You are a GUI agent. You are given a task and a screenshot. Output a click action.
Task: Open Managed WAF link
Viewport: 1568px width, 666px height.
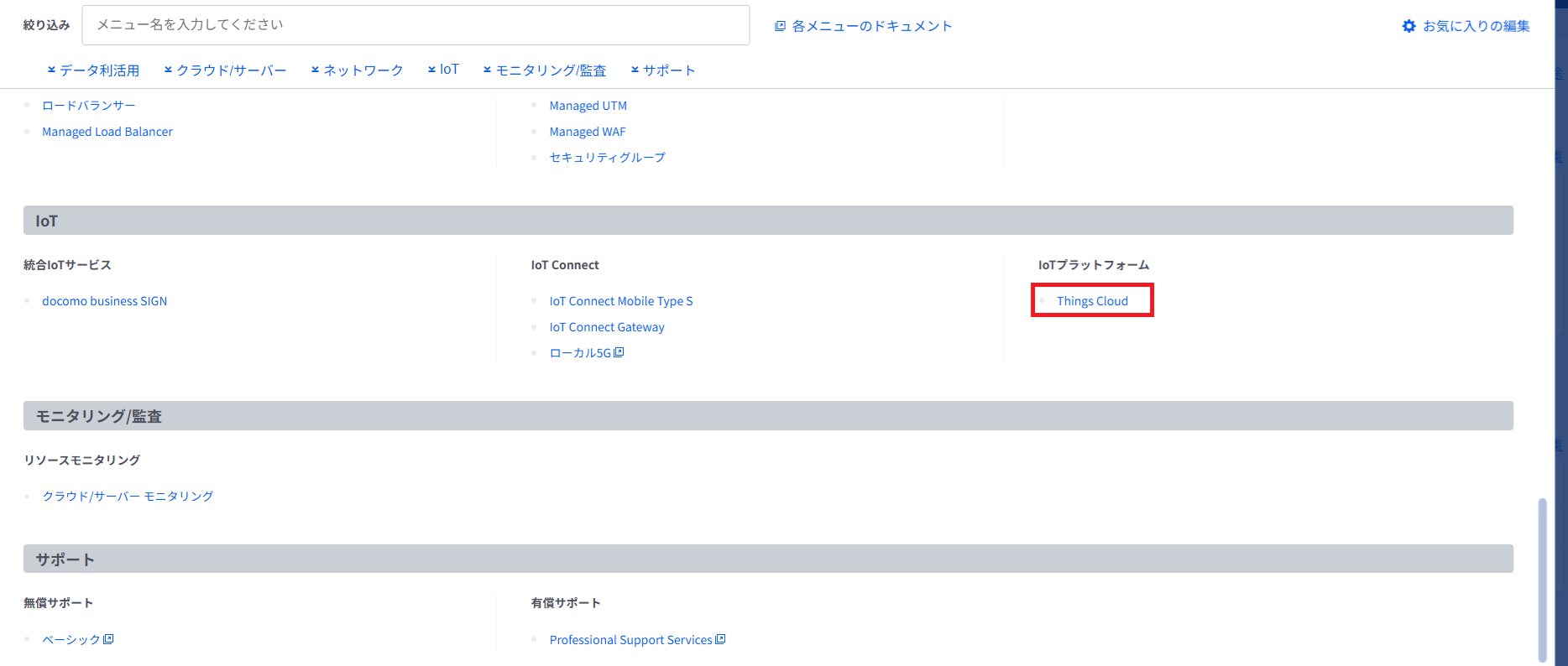pyautogui.click(x=588, y=132)
